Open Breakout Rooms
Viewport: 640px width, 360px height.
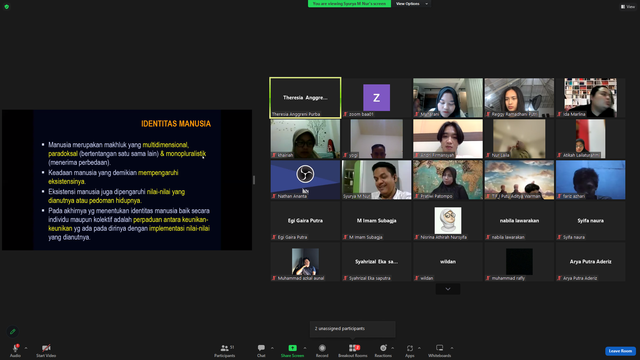coord(353,350)
